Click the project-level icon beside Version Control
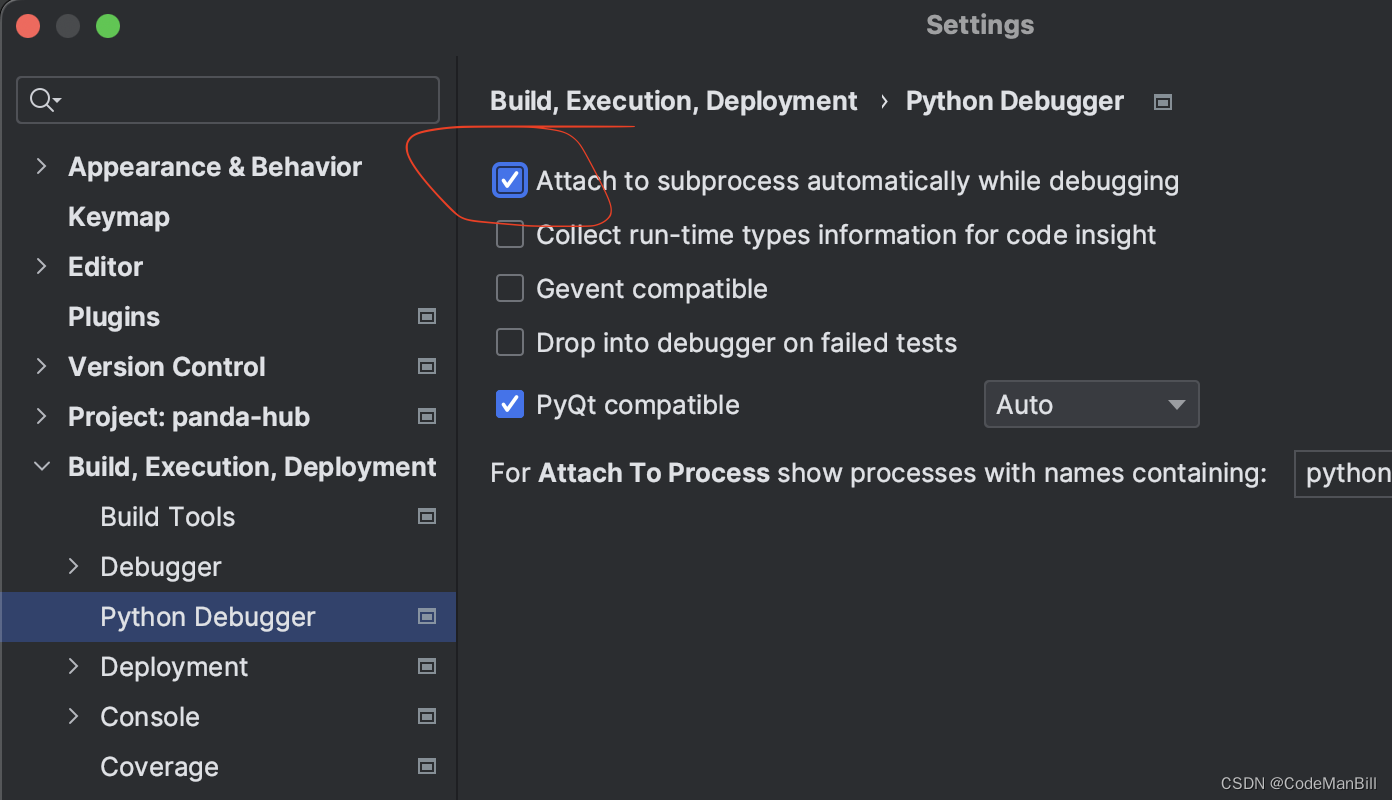1392x800 pixels. pyautogui.click(x=427, y=367)
